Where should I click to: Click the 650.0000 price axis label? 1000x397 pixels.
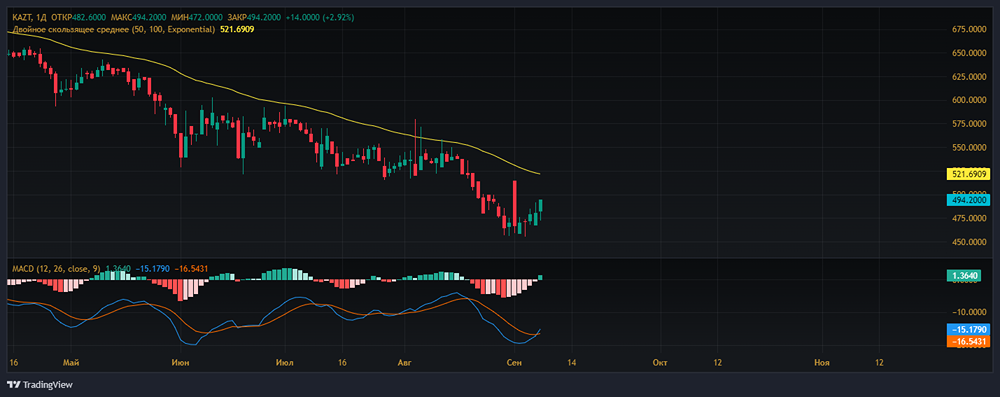[969, 53]
